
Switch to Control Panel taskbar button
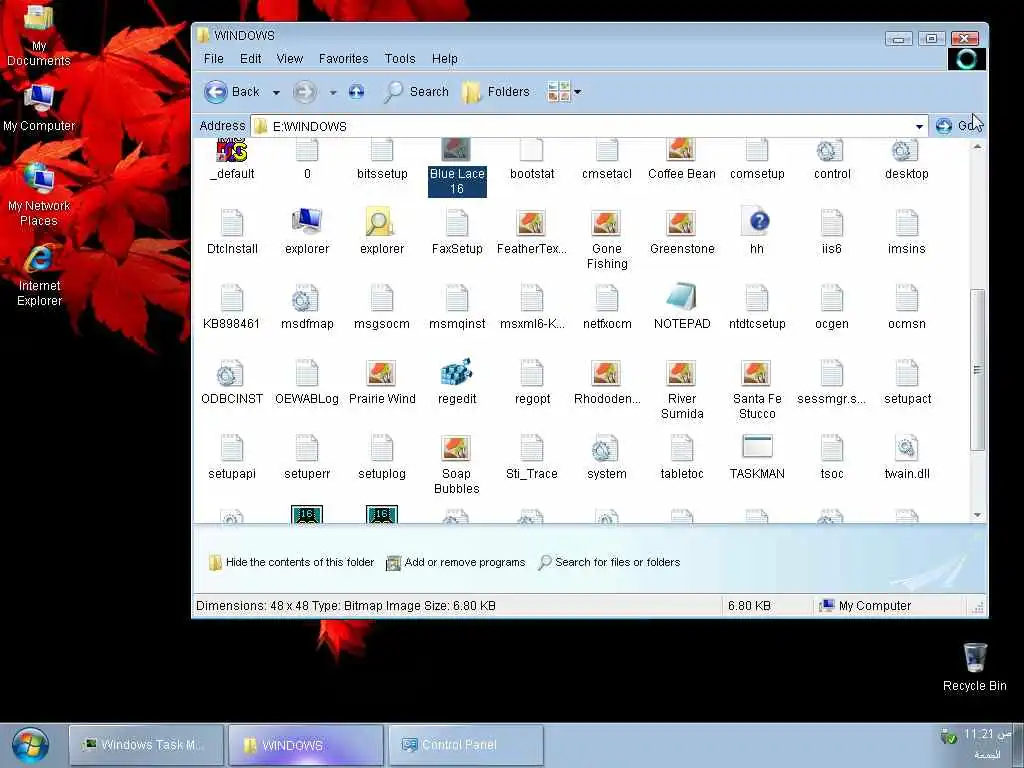[466, 745]
